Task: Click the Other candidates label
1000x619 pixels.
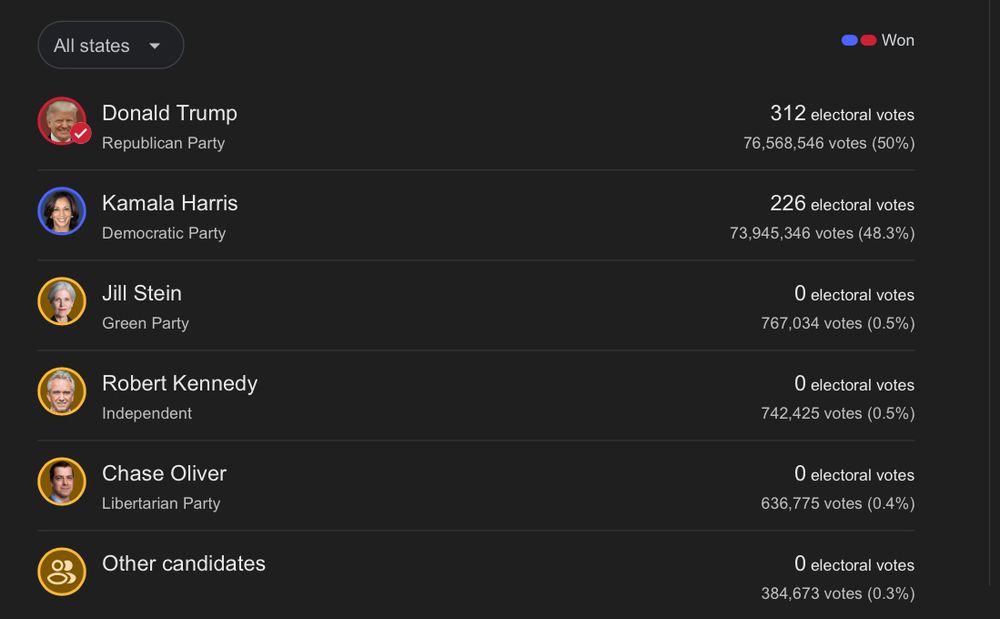Action: coord(184,564)
